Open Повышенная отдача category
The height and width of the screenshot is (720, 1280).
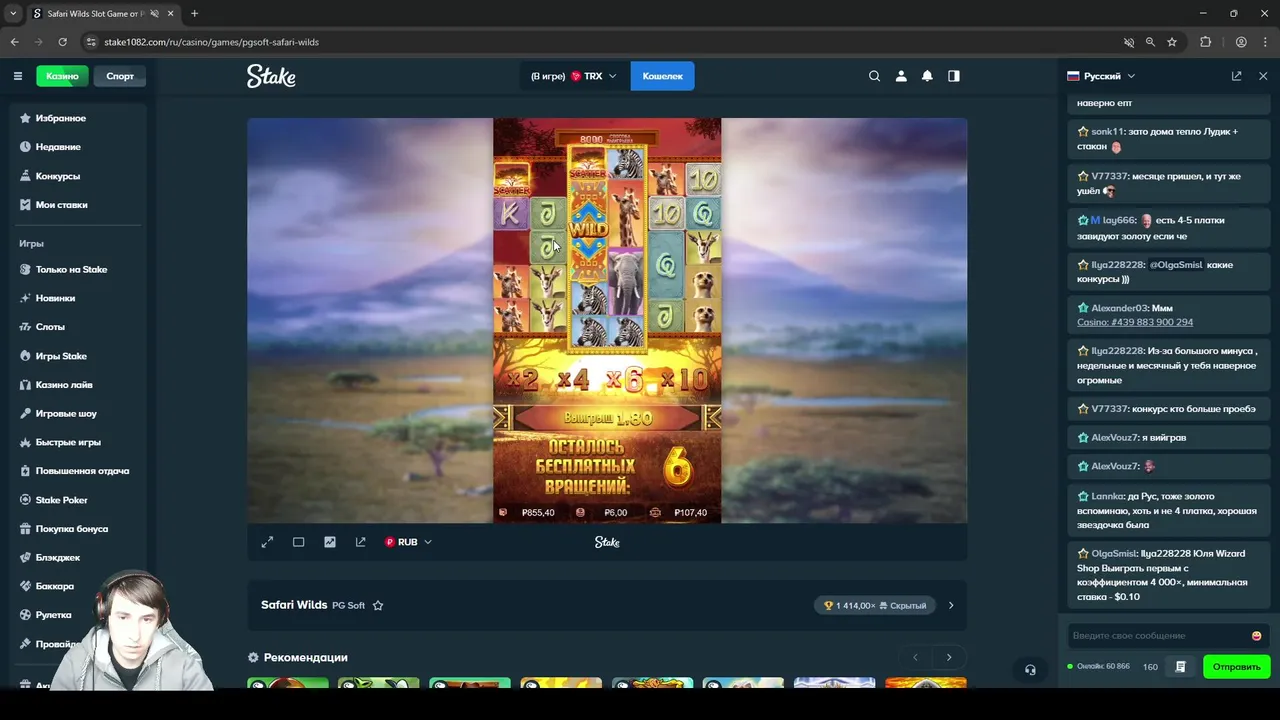[82, 471]
